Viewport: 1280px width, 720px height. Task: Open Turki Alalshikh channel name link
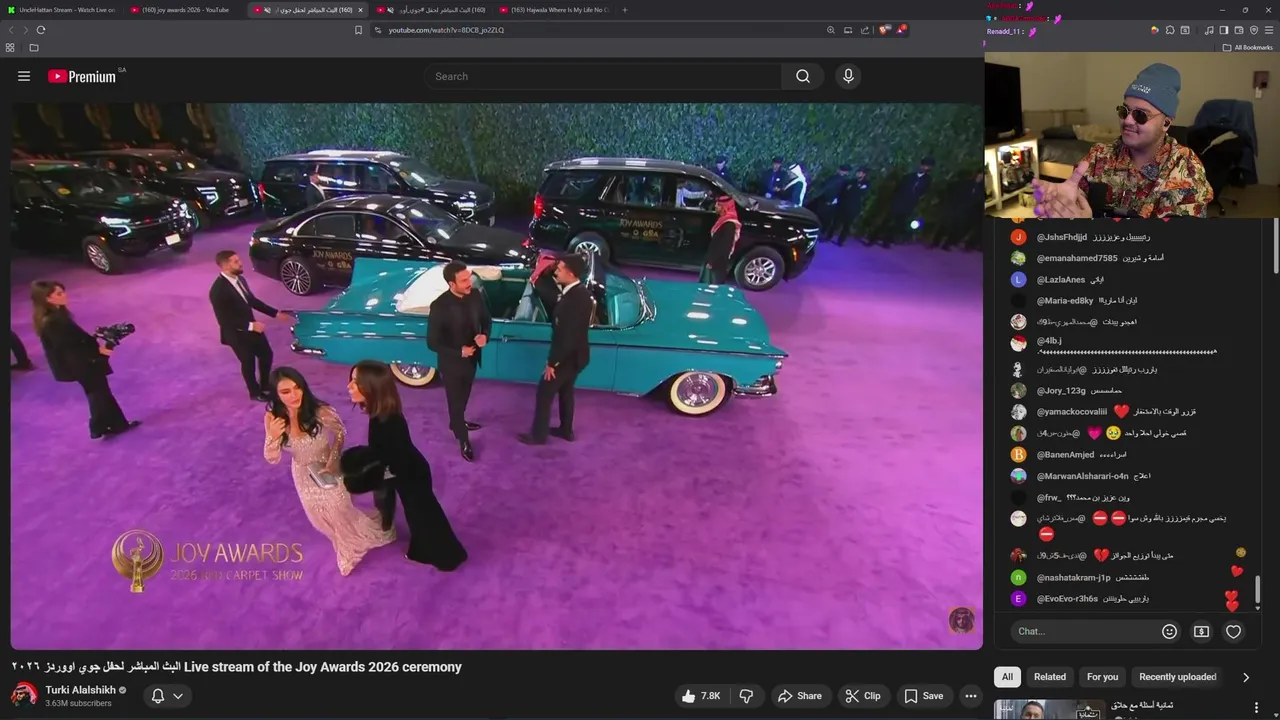pos(81,690)
